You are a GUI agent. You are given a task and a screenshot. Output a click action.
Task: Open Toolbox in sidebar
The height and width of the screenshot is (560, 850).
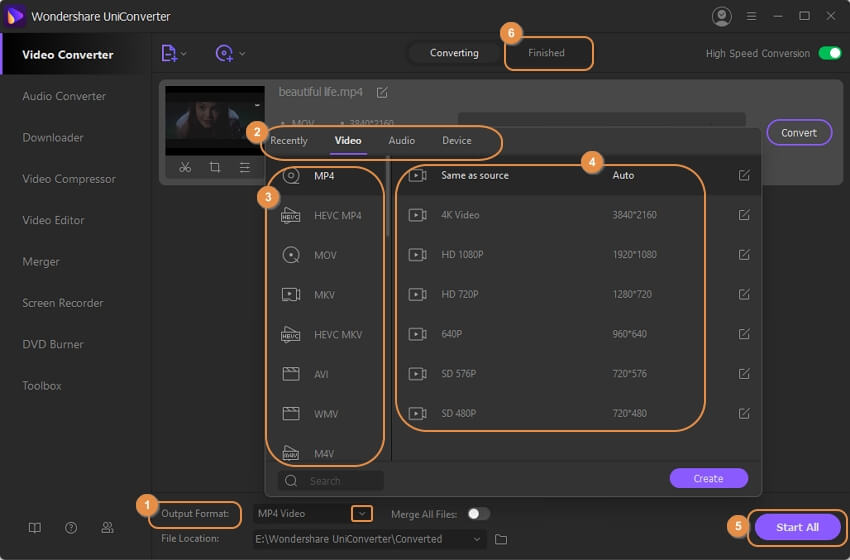[42, 386]
